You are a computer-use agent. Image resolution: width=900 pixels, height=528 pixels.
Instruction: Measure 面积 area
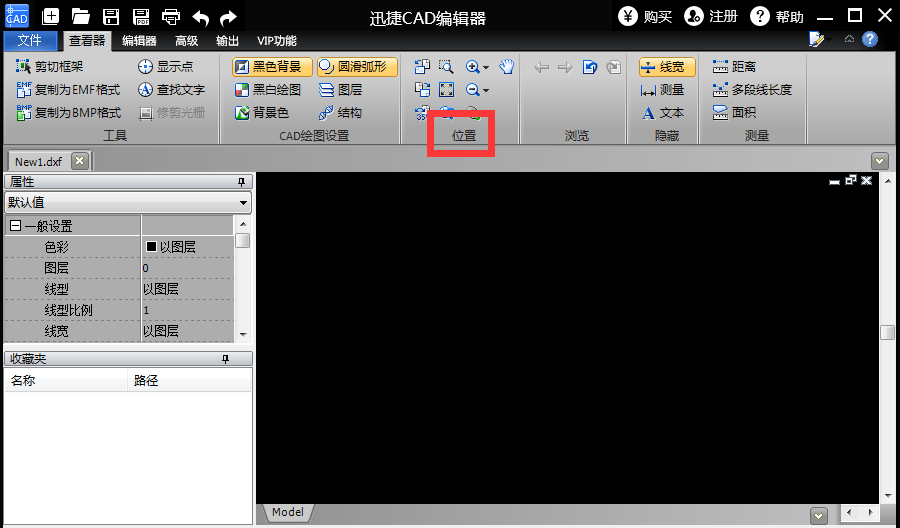[734, 112]
